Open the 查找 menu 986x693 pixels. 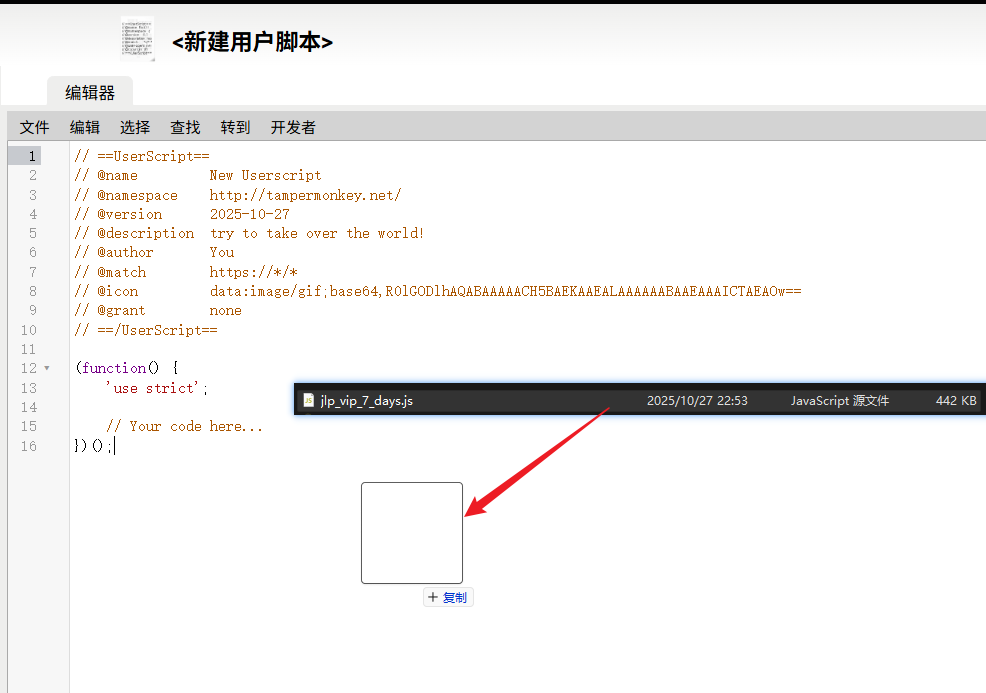click(x=185, y=127)
